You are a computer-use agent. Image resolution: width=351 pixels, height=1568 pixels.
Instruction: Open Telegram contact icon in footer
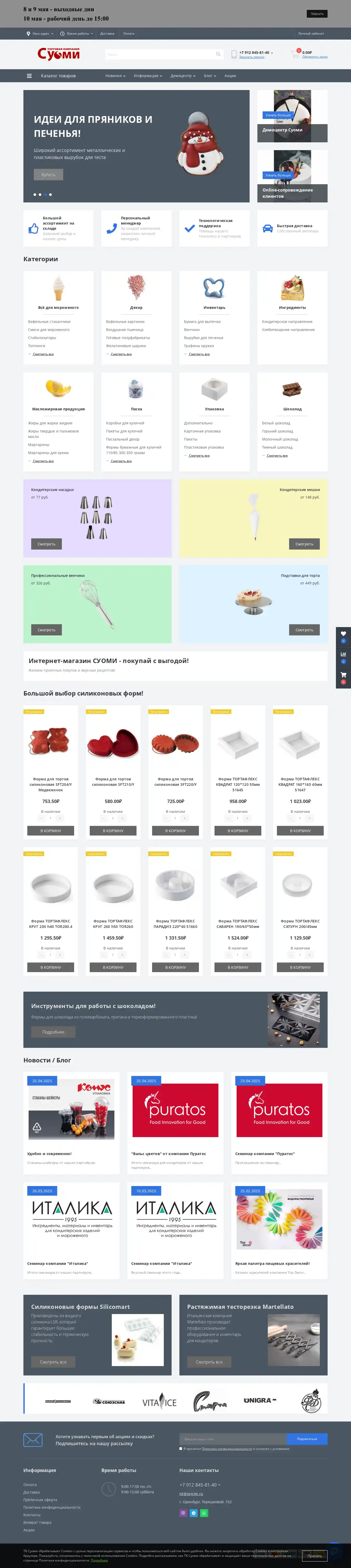(193, 1513)
